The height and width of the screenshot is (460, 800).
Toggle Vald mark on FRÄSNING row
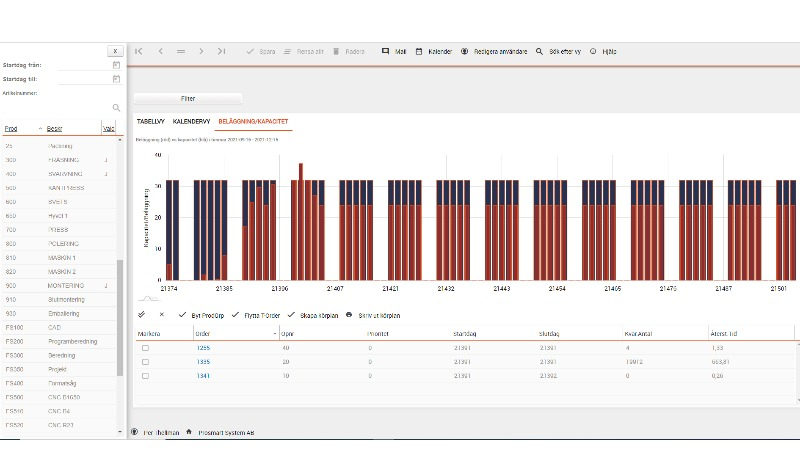pos(106,160)
